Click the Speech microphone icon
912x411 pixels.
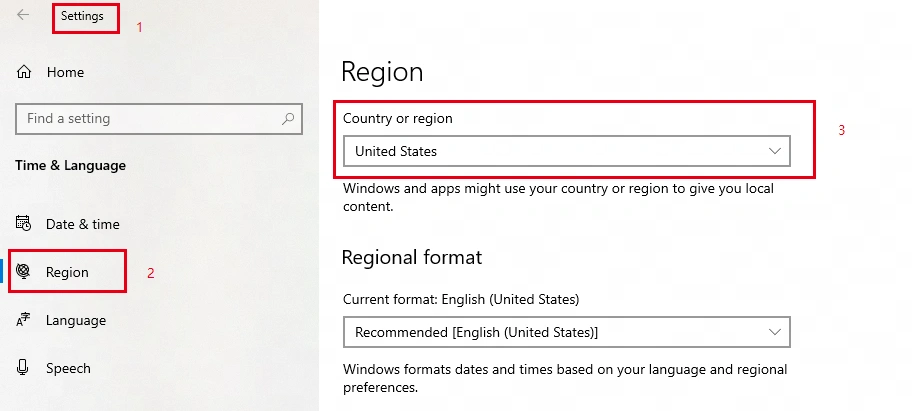[23, 367]
